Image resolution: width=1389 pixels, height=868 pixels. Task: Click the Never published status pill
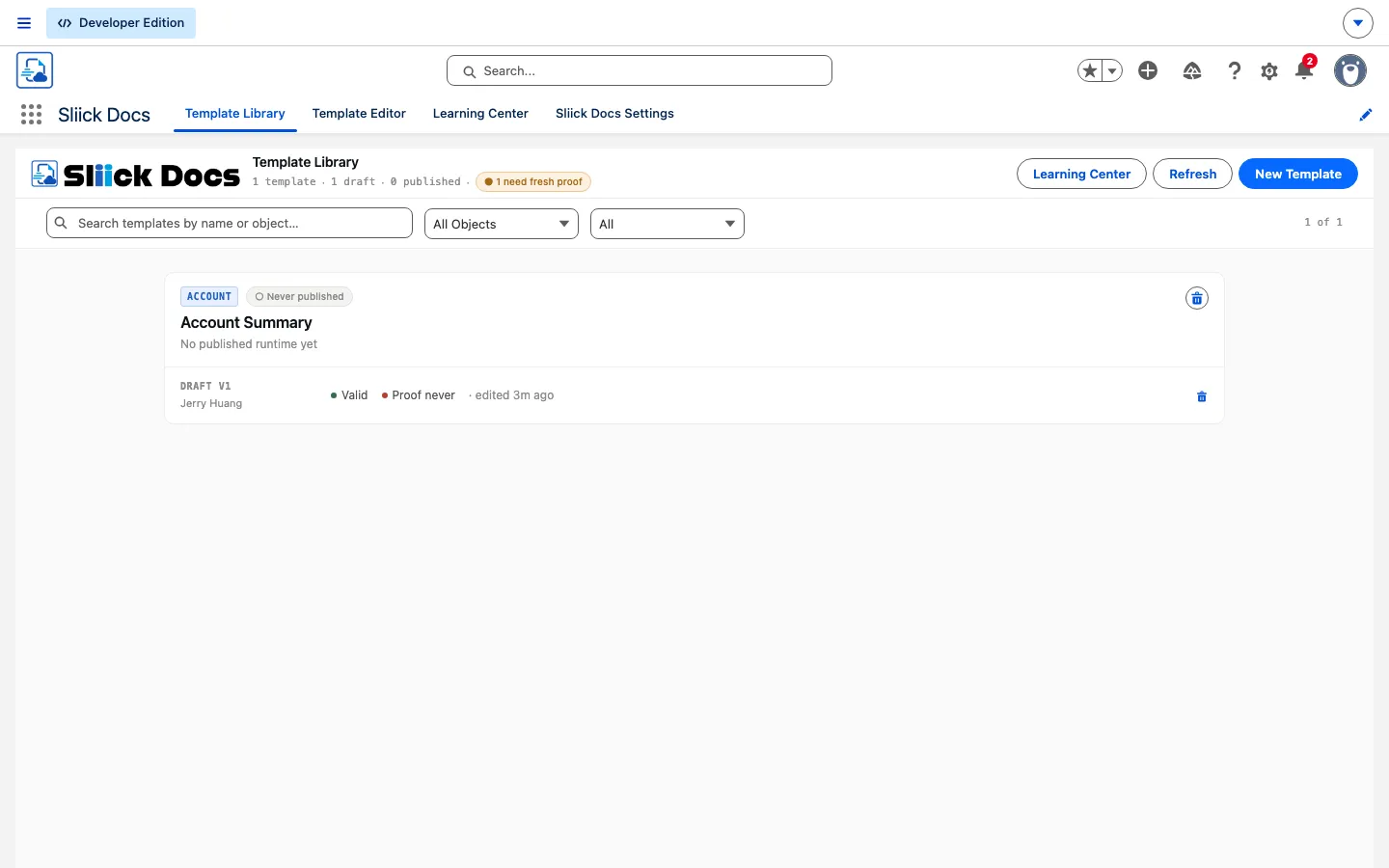click(299, 296)
